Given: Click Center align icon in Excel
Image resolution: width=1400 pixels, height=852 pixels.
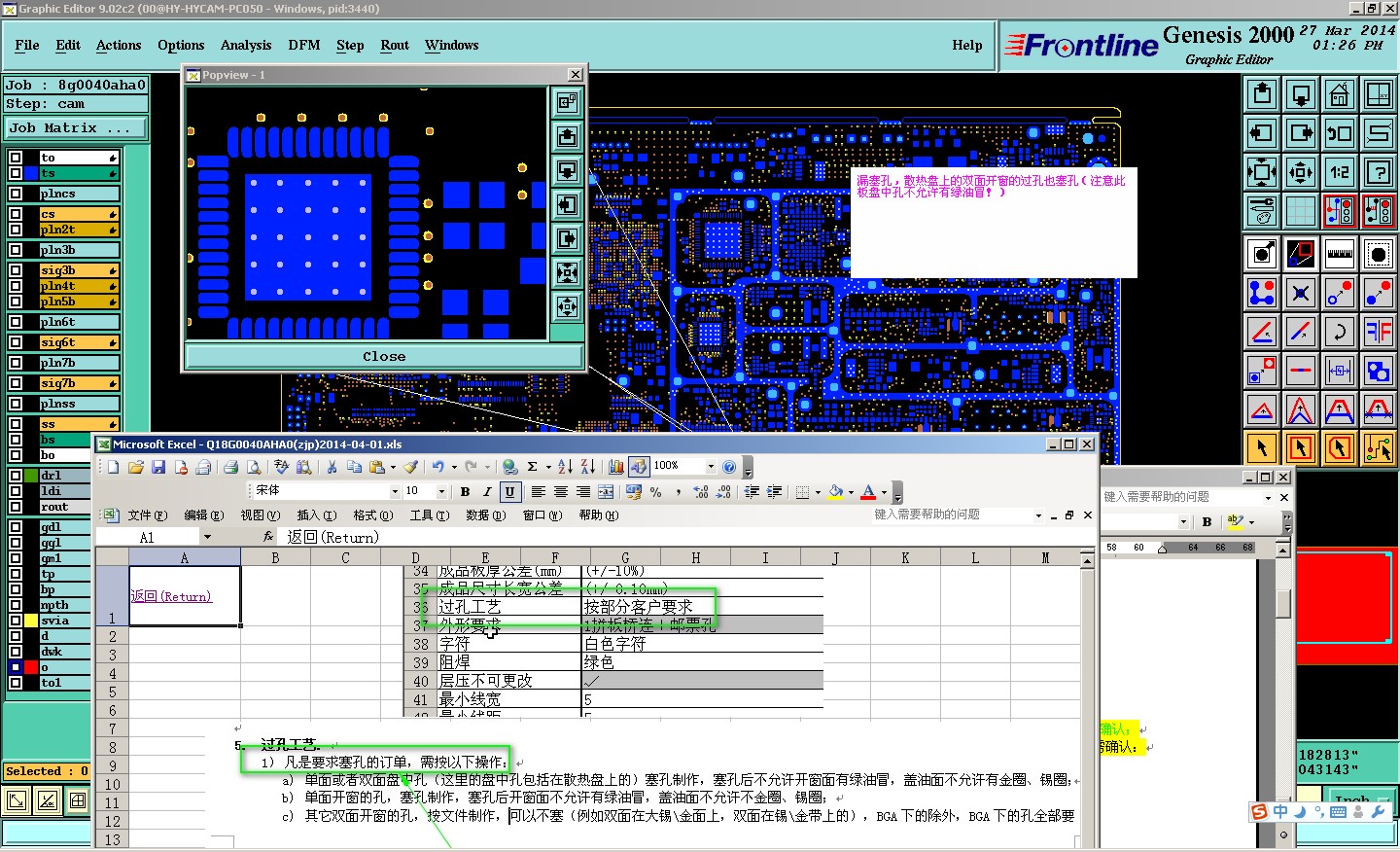Looking at the screenshot, I should coord(561,492).
